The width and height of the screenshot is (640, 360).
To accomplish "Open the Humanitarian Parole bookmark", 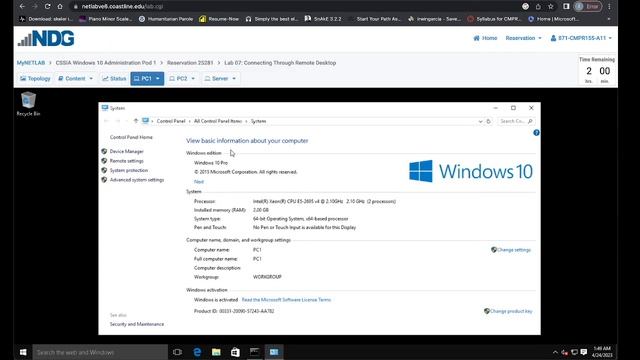I will 166,19.
